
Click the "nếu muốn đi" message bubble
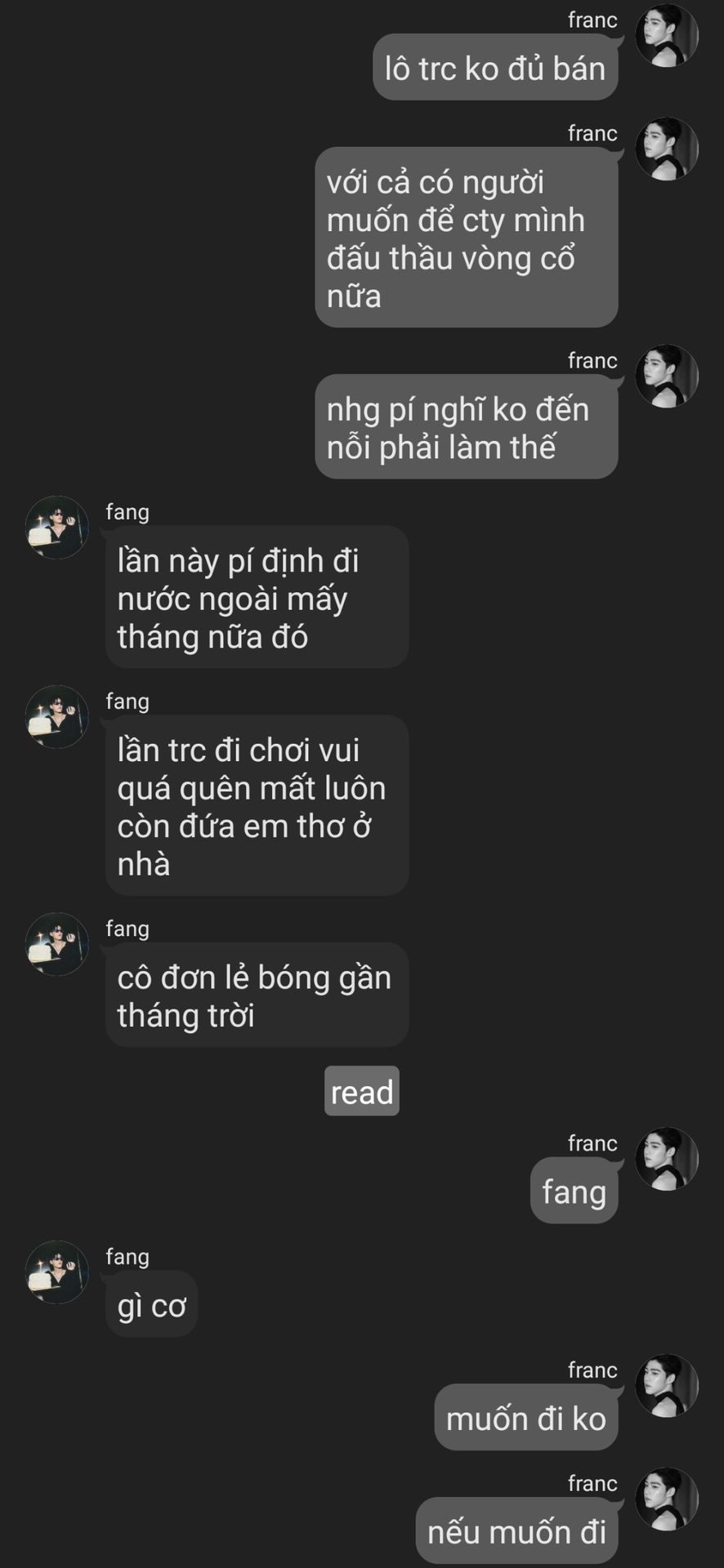tap(517, 1531)
